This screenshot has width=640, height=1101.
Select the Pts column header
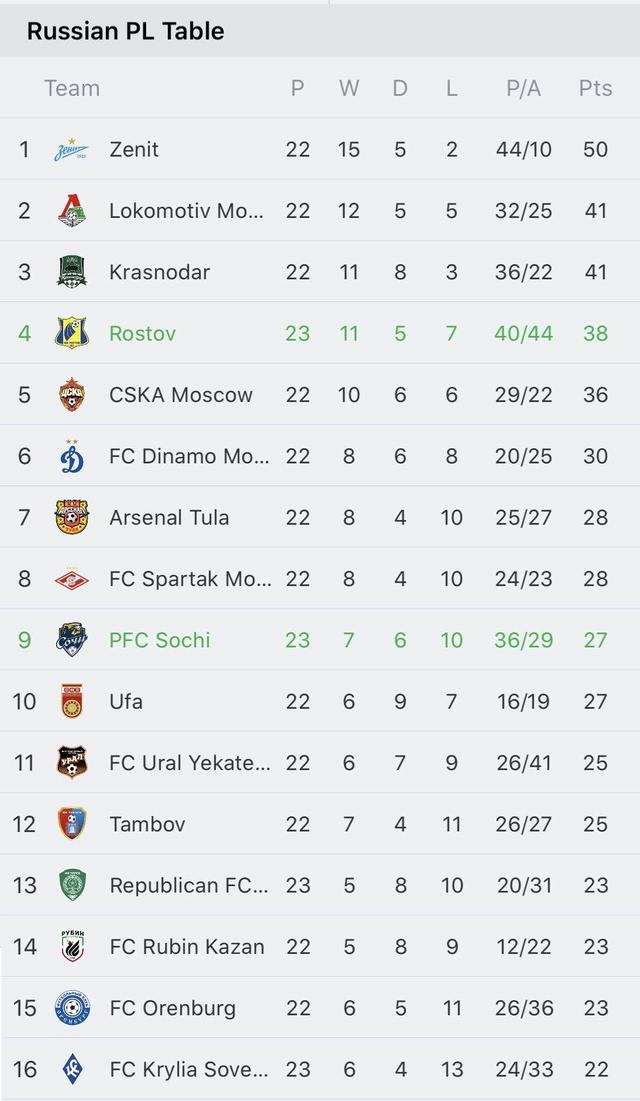pos(595,88)
